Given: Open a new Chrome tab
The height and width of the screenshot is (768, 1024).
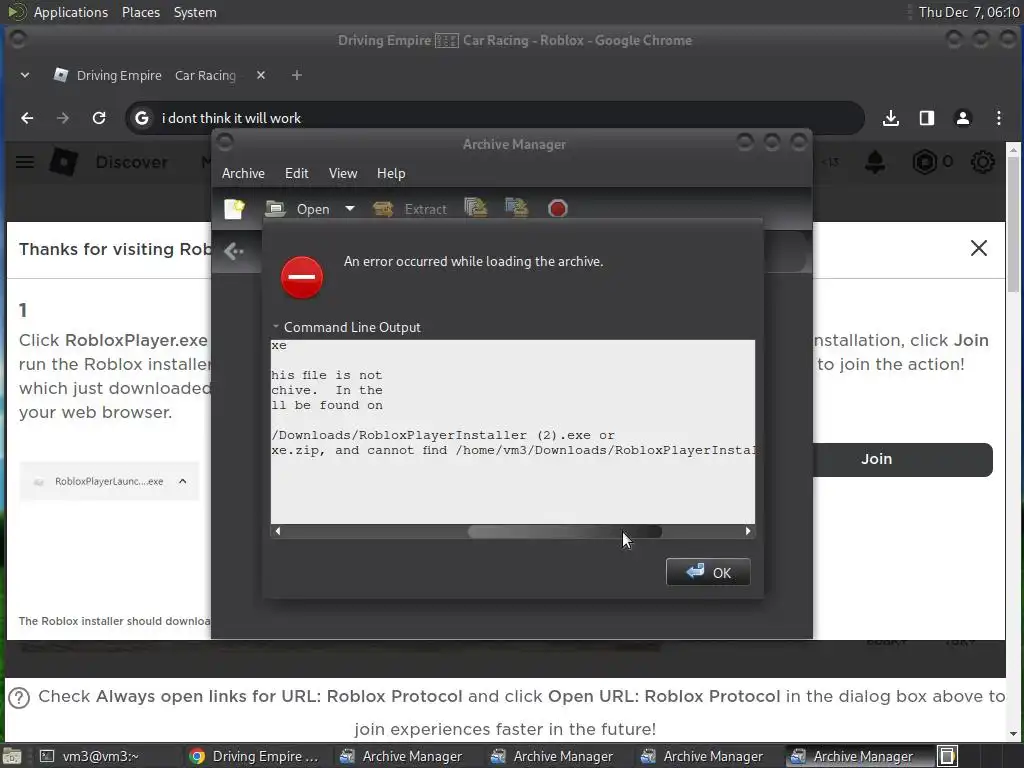Looking at the screenshot, I should tap(296, 75).
